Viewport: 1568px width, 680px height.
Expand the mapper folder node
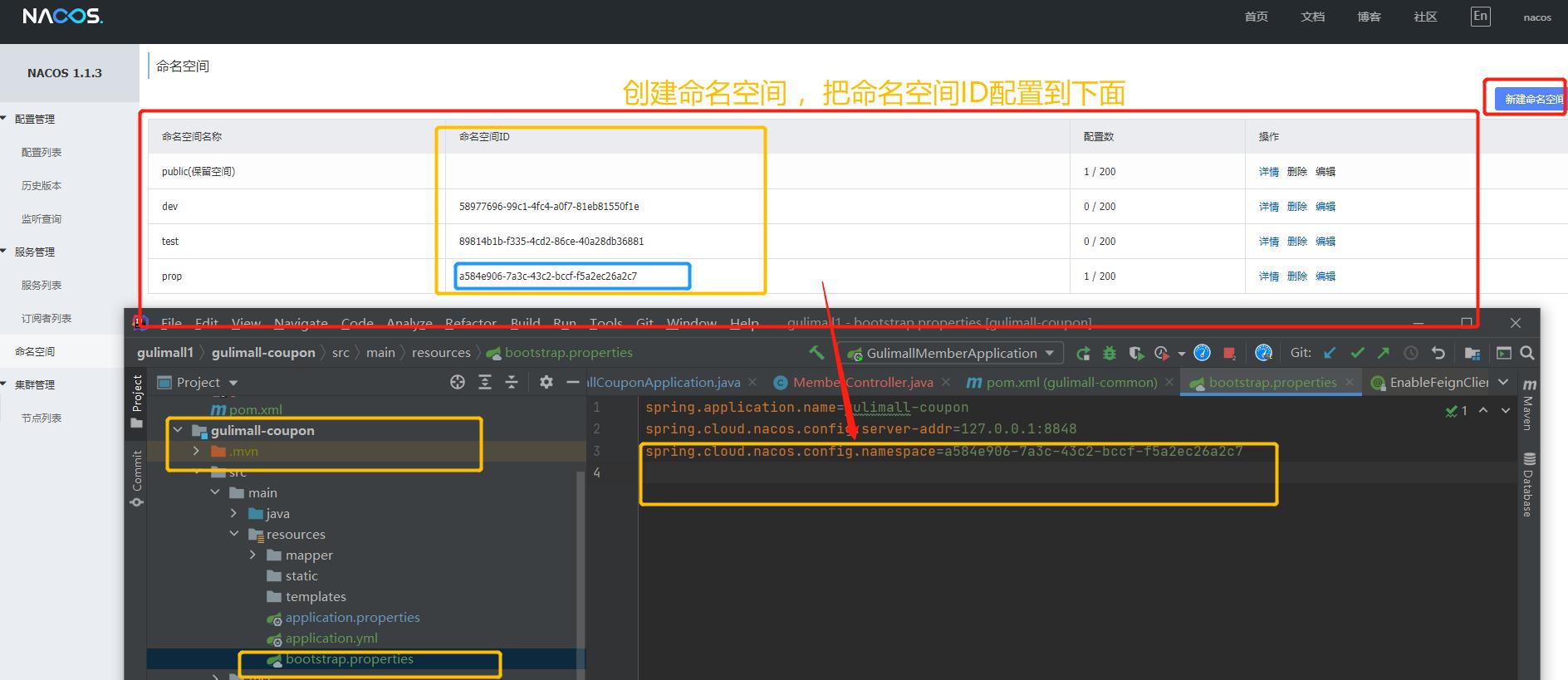click(253, 555)
